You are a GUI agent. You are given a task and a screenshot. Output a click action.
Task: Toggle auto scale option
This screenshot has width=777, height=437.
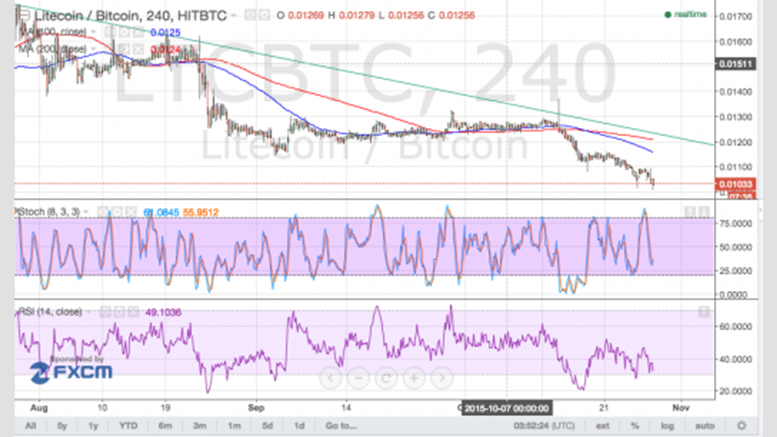(x=705, y=426)
